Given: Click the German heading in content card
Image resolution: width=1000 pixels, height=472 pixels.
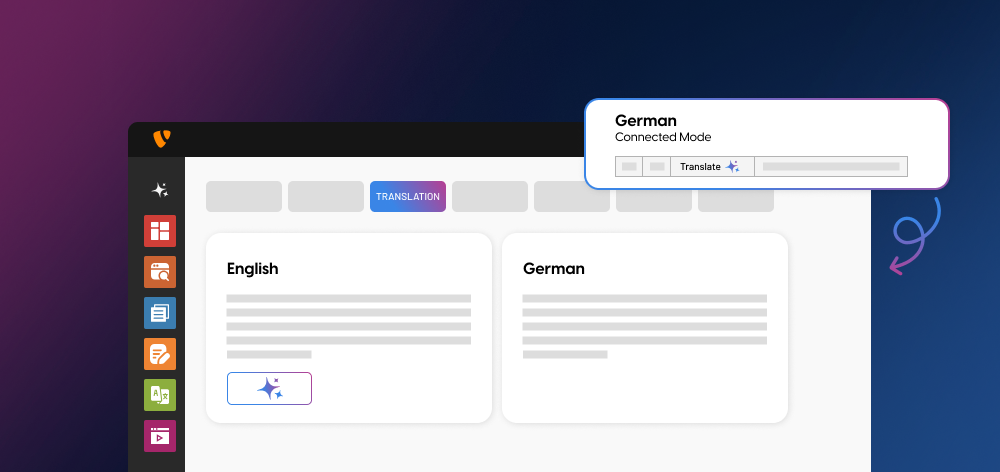Looking at the screenshot, I should pyautogui.click(x=554, y=269).
